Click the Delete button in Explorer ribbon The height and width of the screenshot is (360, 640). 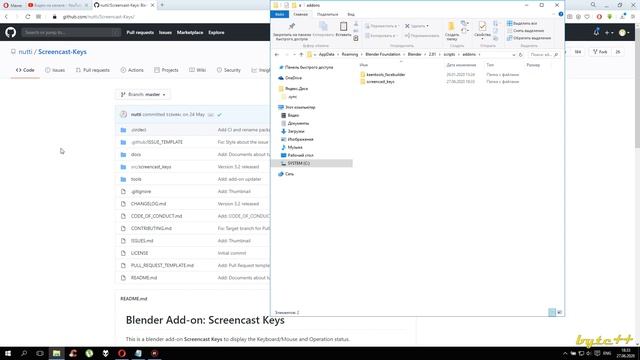(x=417, y=26)
